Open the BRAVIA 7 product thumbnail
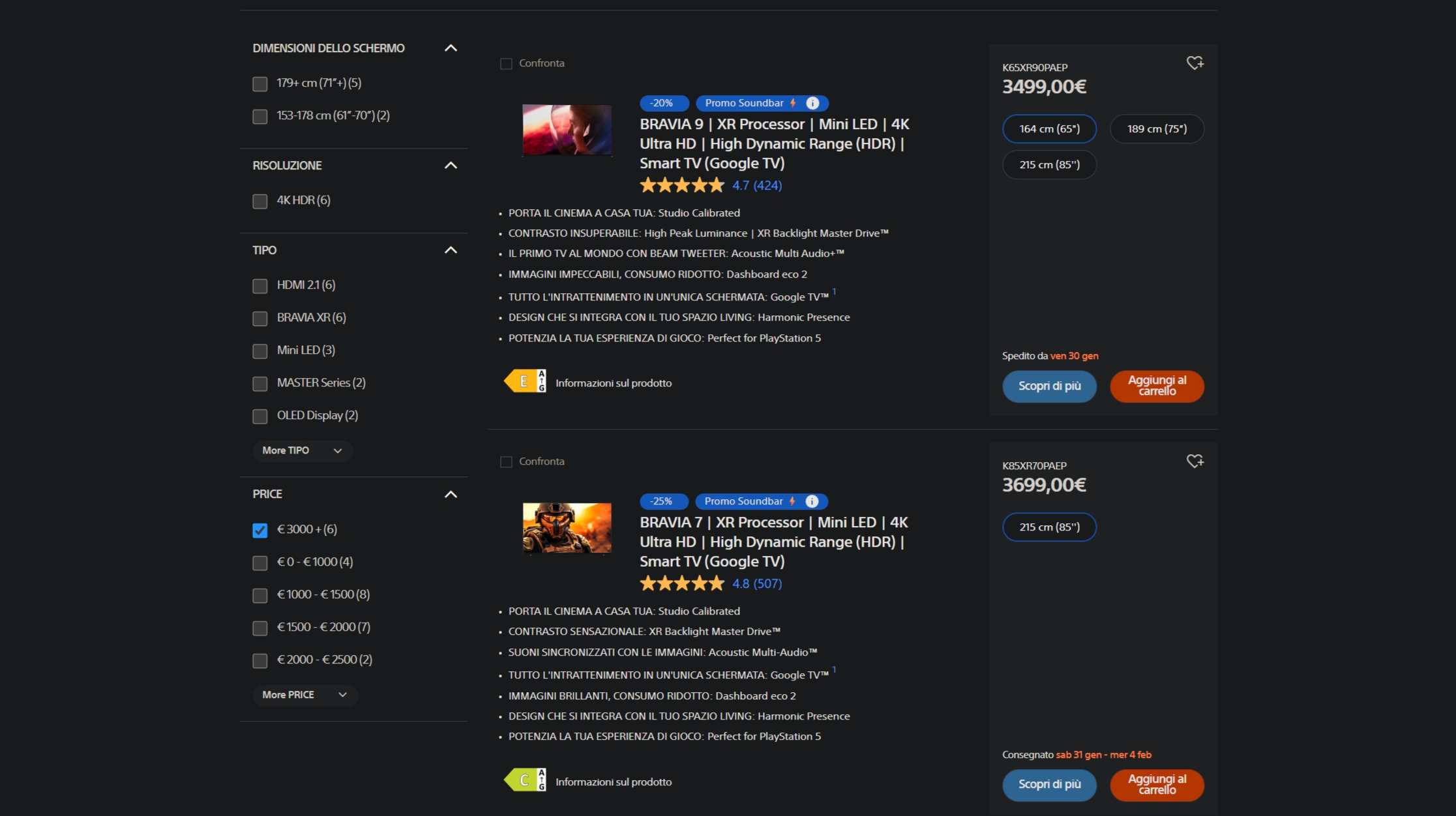Image resolution: width=1456 pixels, height=816 pixels. [x=567, y=528]
